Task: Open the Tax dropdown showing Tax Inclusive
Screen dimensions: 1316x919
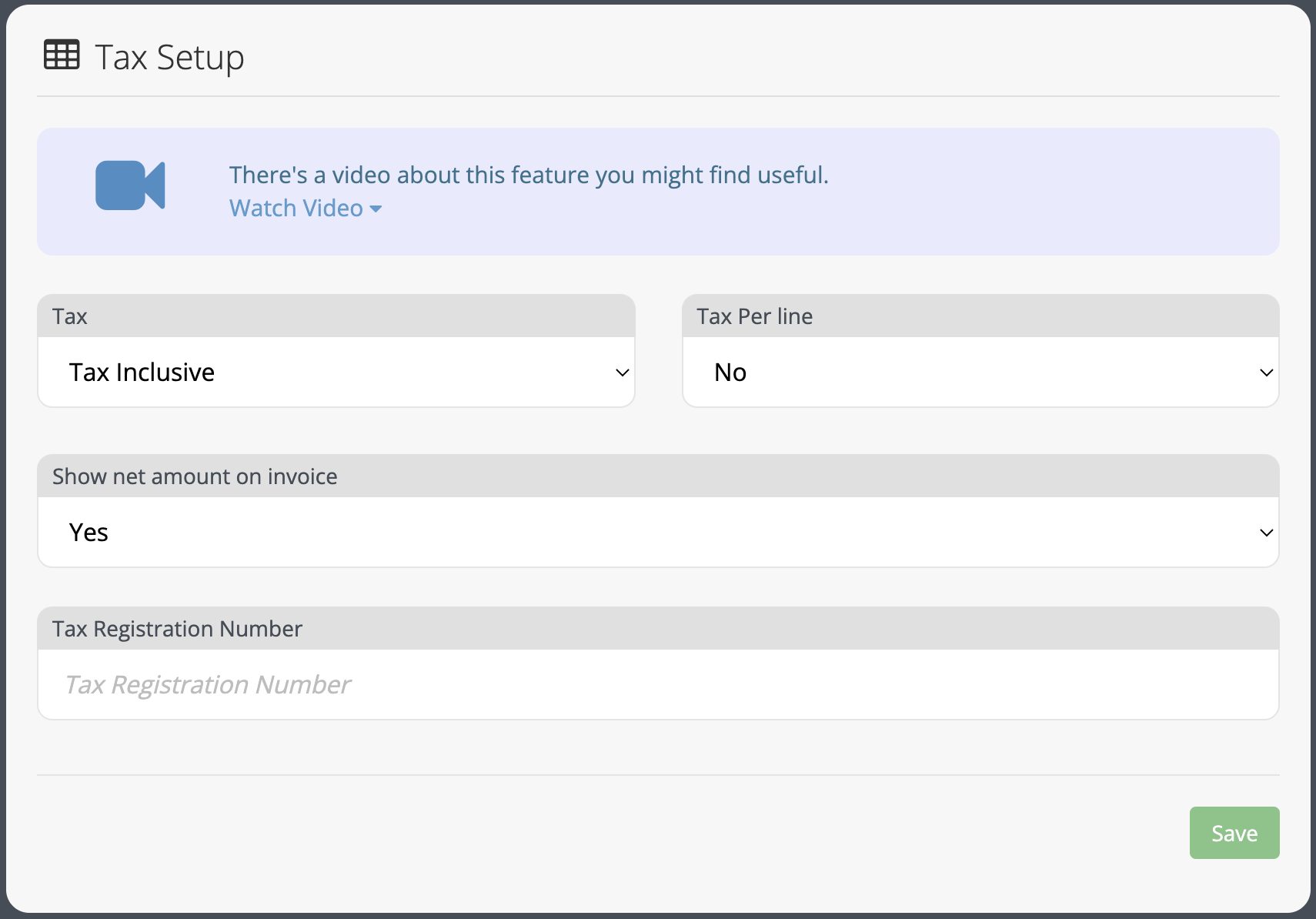Action: 336,373
